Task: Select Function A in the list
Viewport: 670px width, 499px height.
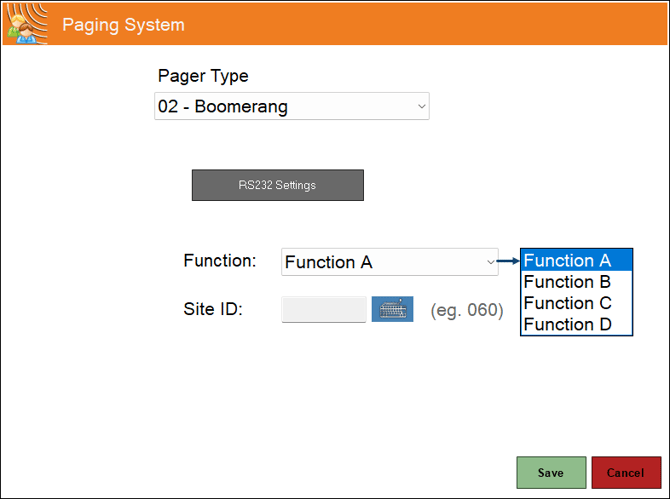Action: click(575, 261)
